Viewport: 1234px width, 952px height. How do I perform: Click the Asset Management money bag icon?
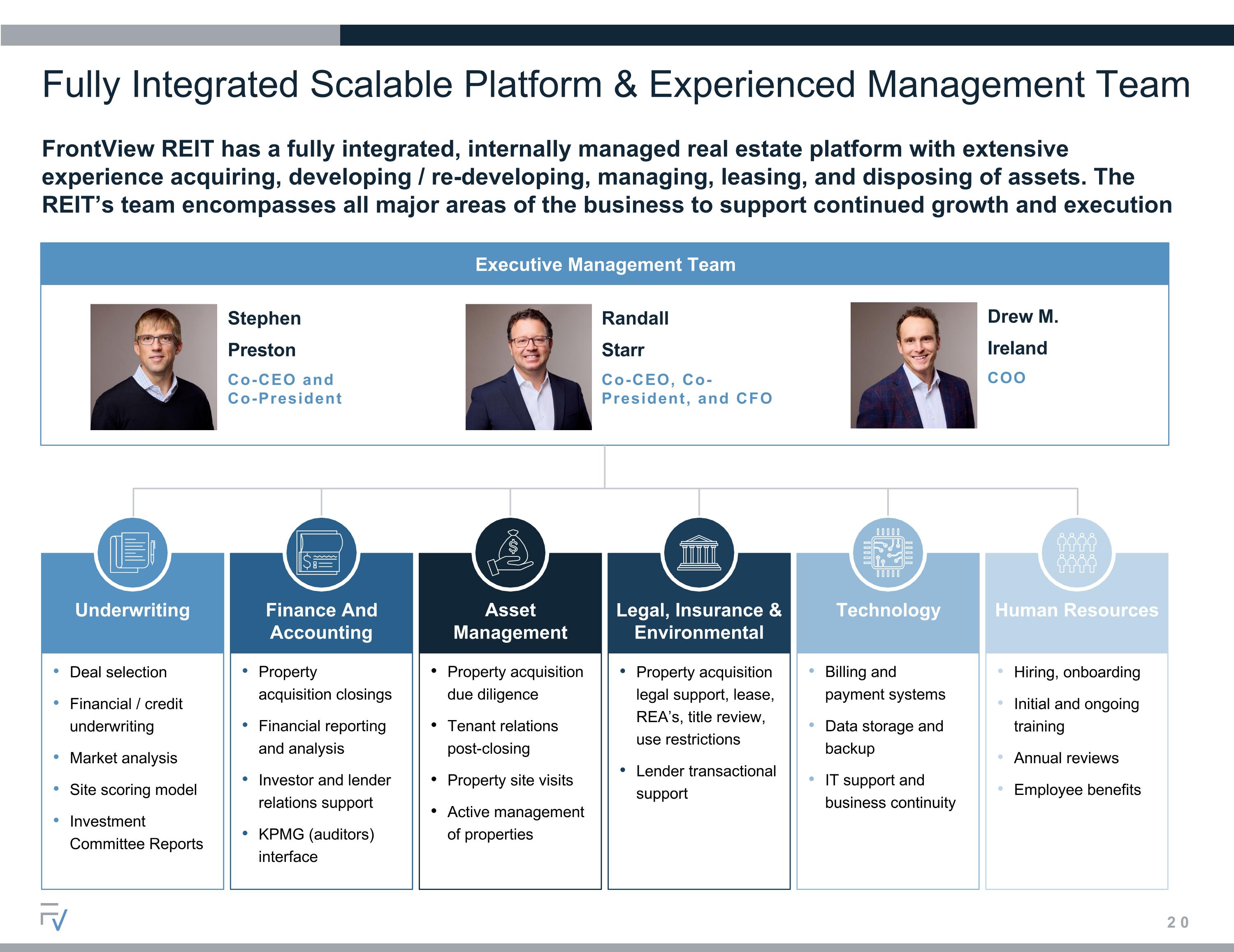pos(510,553)
